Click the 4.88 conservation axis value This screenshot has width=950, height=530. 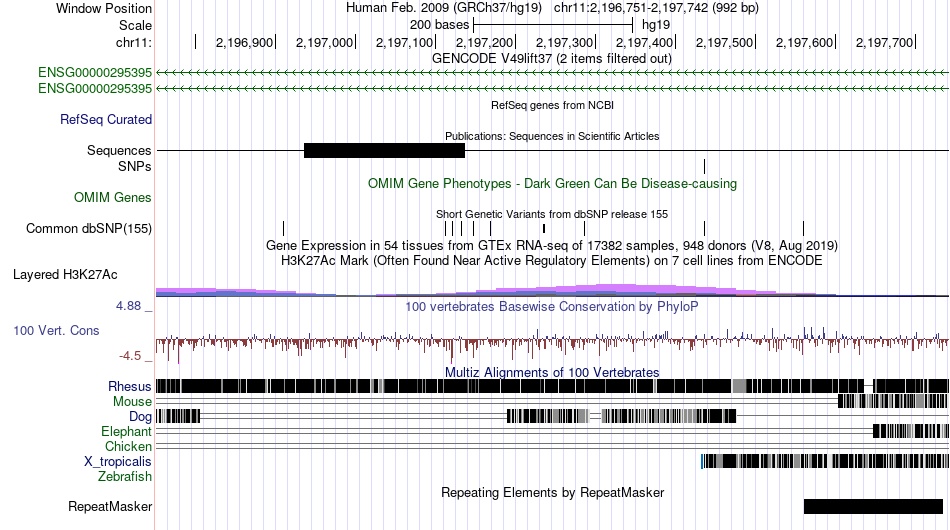click(x=128, y=306)
